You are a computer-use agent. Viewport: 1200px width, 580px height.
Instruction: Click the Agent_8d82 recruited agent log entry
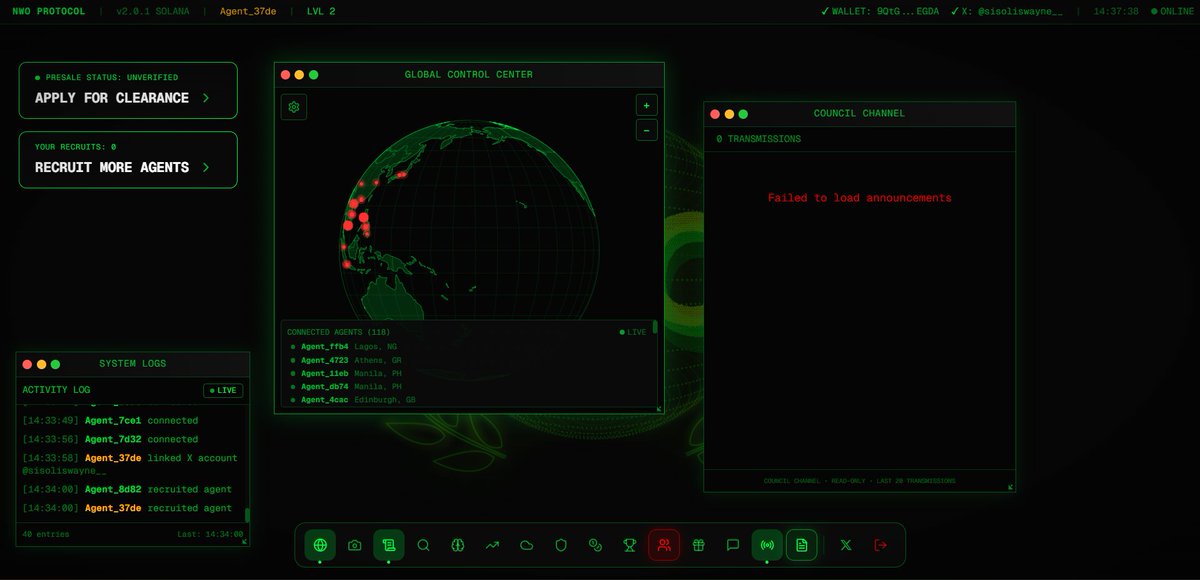[130, 489]
